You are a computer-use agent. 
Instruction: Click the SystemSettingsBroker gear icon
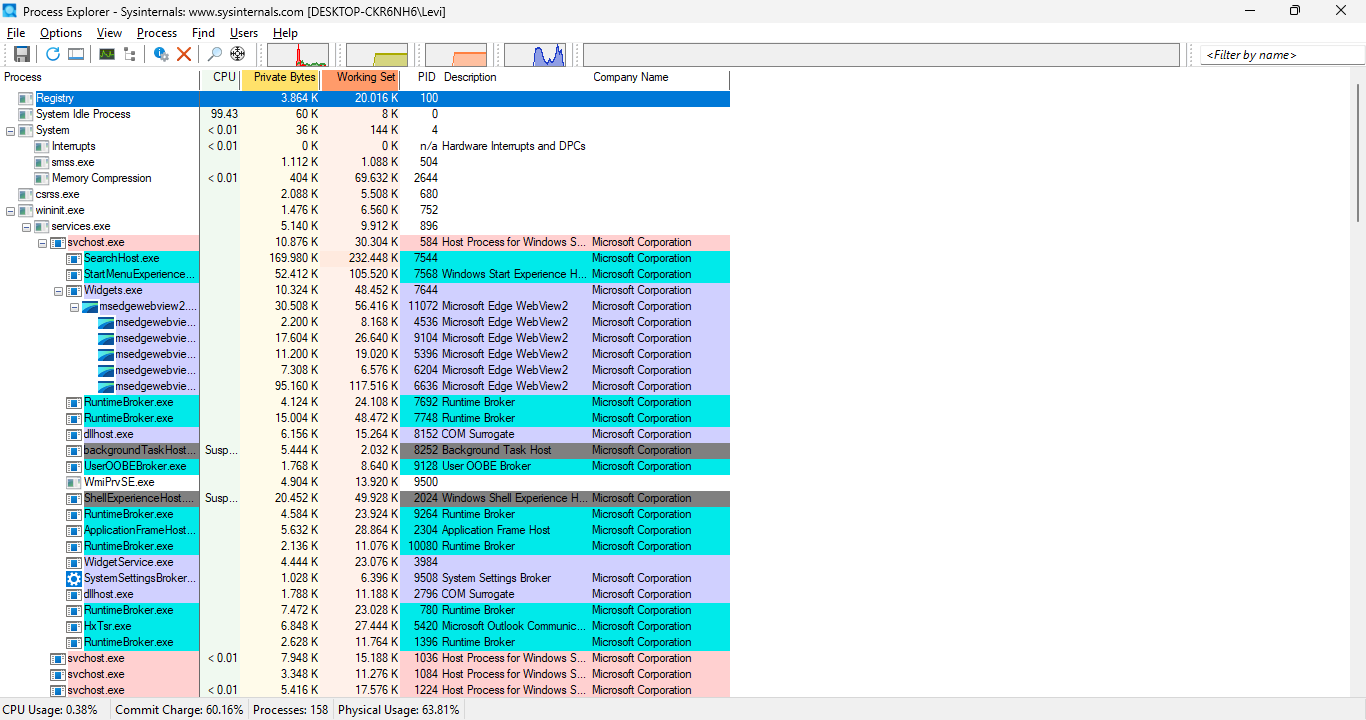[74, 578]
